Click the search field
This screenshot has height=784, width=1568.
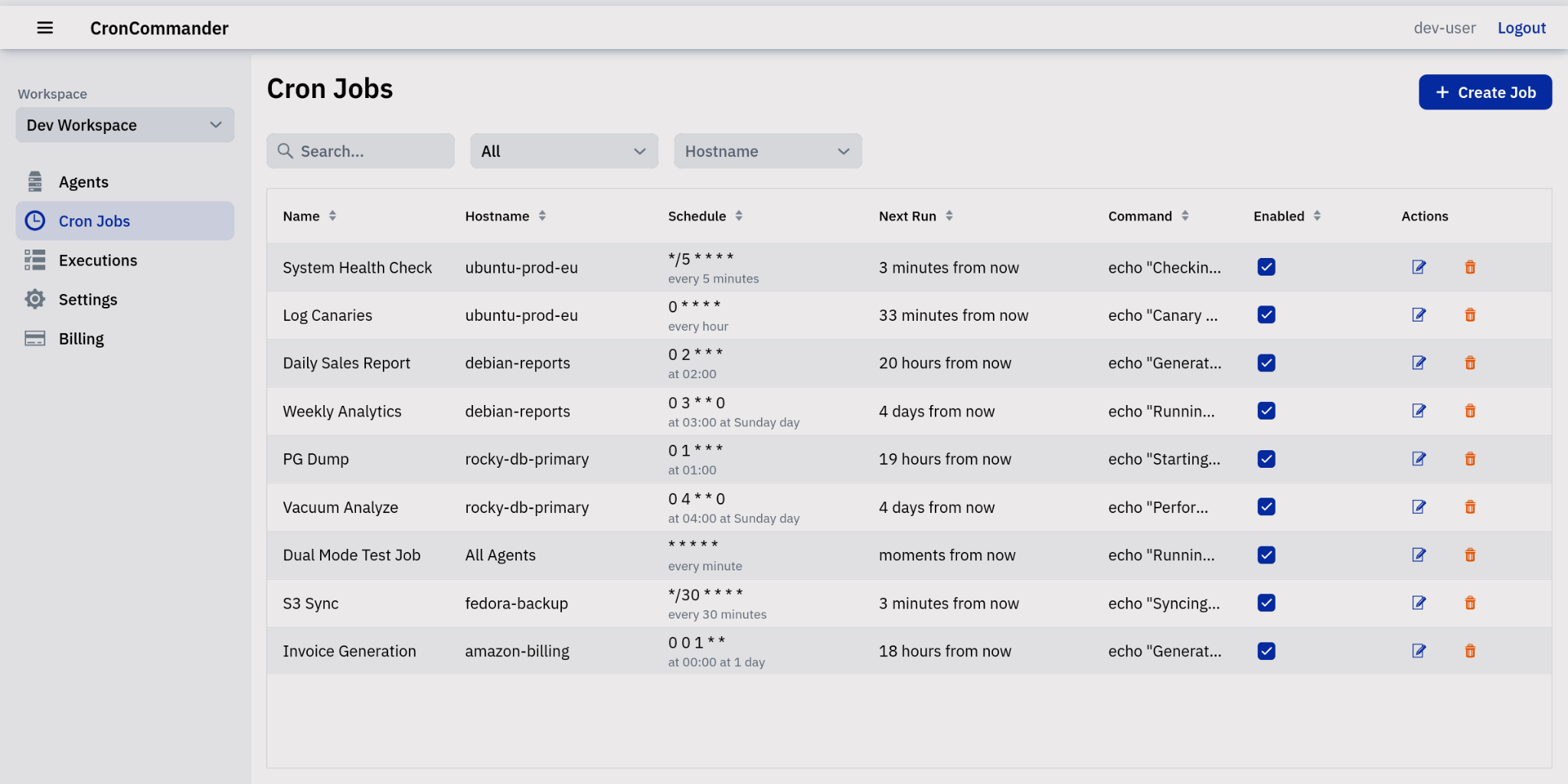click(x=360, y=151)
